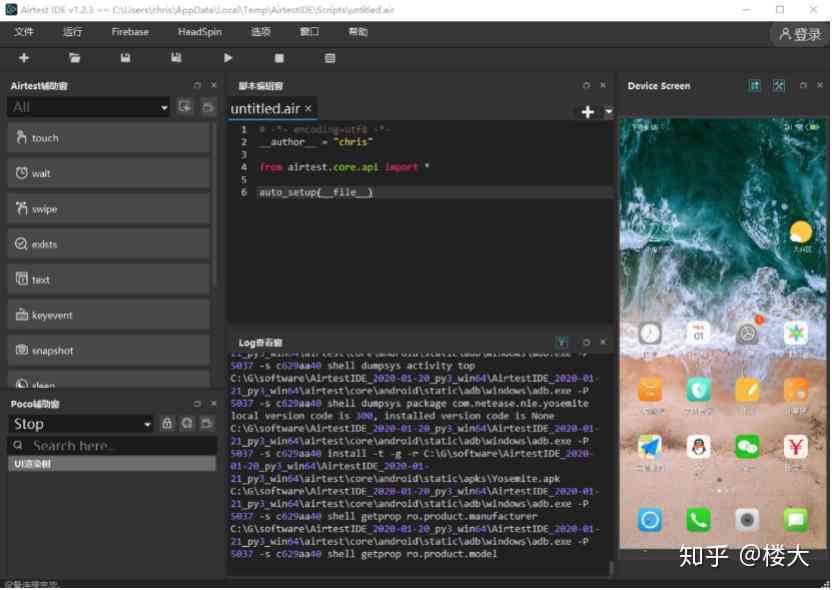
Task: Click the Airtest command list scrollbar
Action: 214,204
